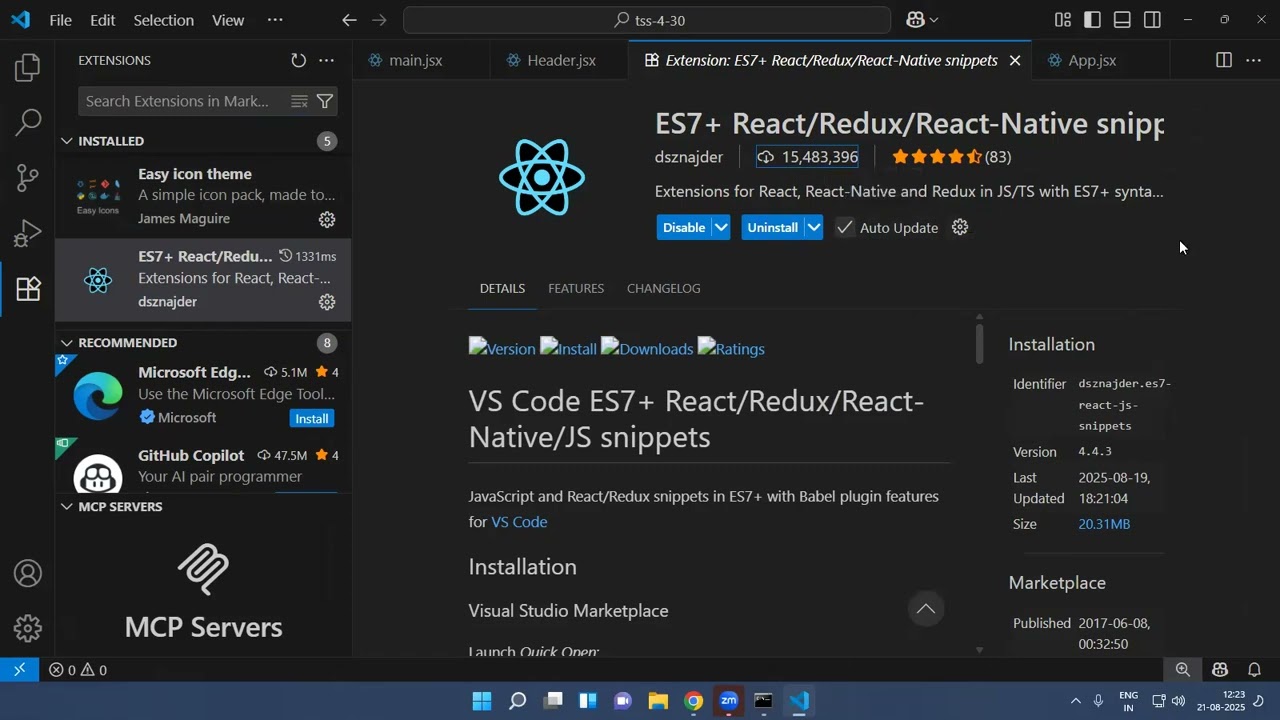Open the Selection menu

pyautogui.click(x=163, y=20)
